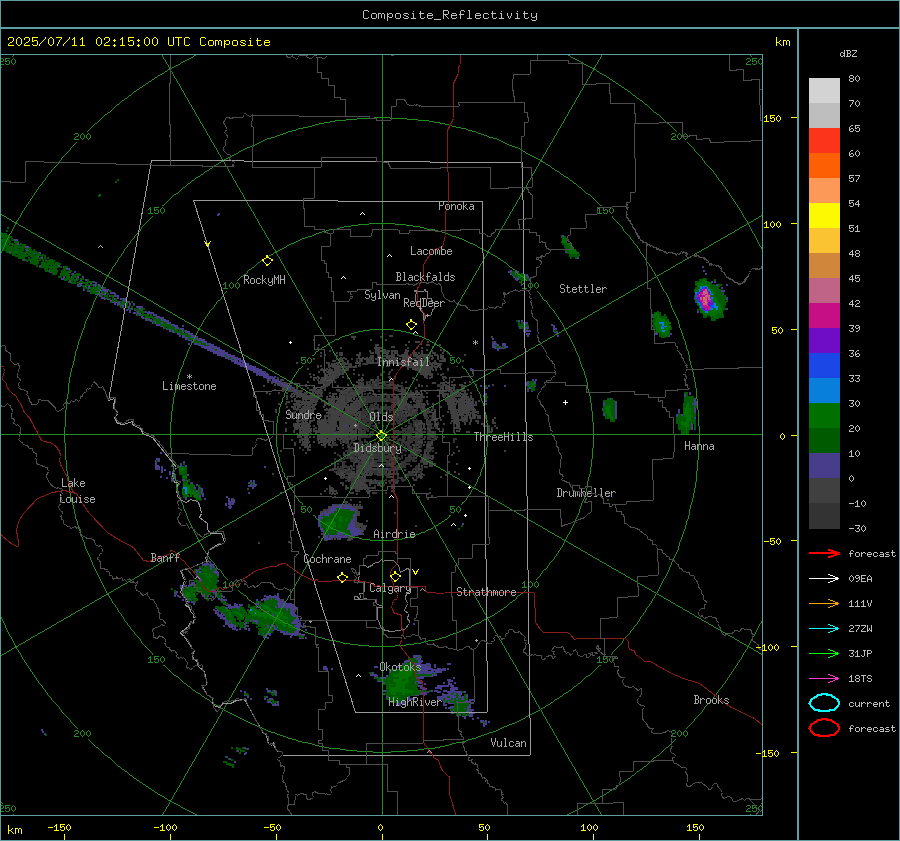Click the 80 dBZ light gray swatch
900x841 pixels.
click(824, 90)
